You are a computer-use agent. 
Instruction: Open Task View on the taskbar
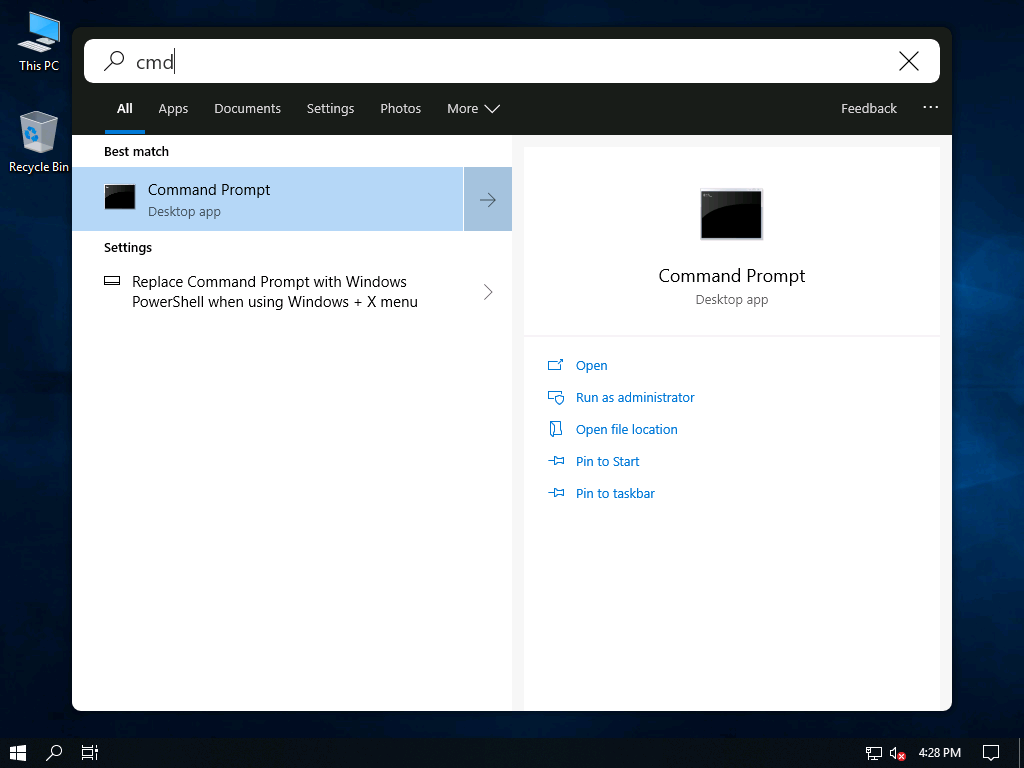tap(89, 753)
